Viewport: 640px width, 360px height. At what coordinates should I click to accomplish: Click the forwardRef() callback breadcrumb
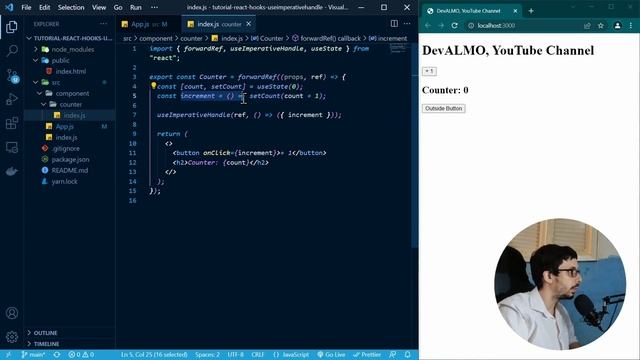[x=326, y=38]
